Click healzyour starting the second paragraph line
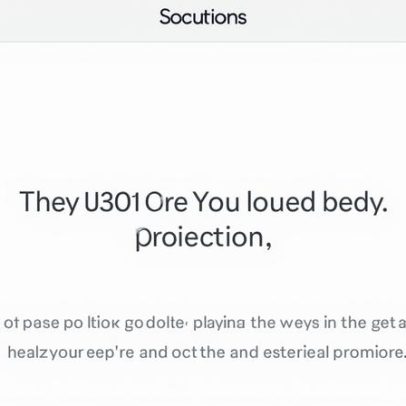The image size is (406, 406). 46,352
